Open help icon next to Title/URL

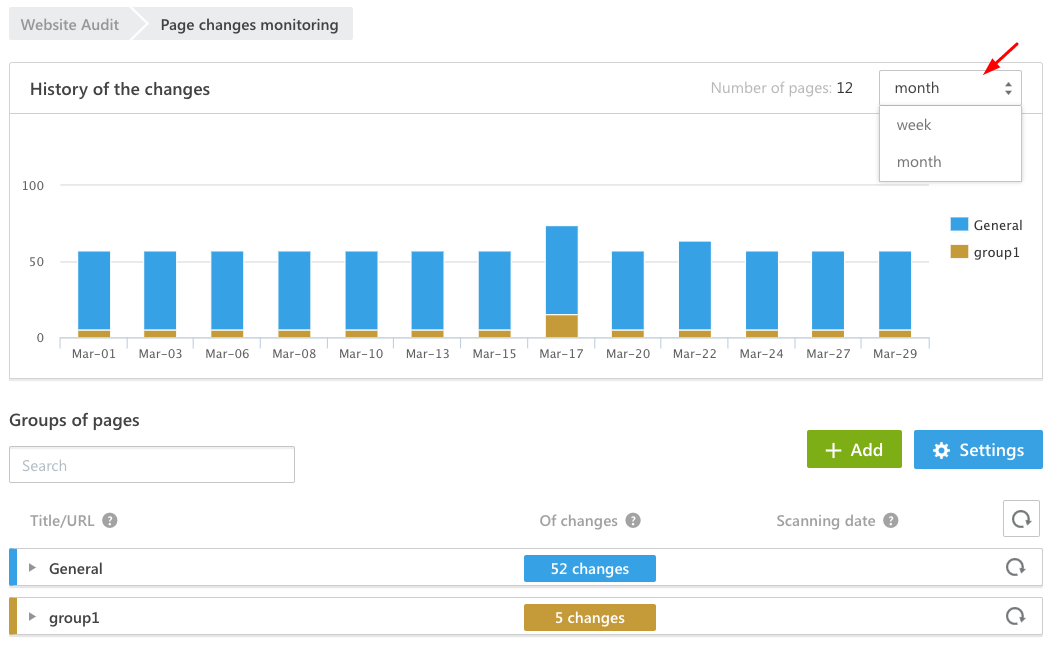pos(110,521)
